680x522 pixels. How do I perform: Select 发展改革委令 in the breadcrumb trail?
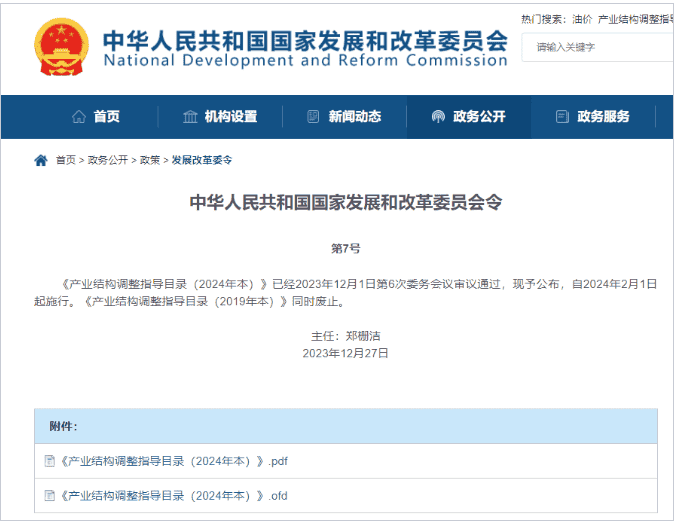[202, 160]
